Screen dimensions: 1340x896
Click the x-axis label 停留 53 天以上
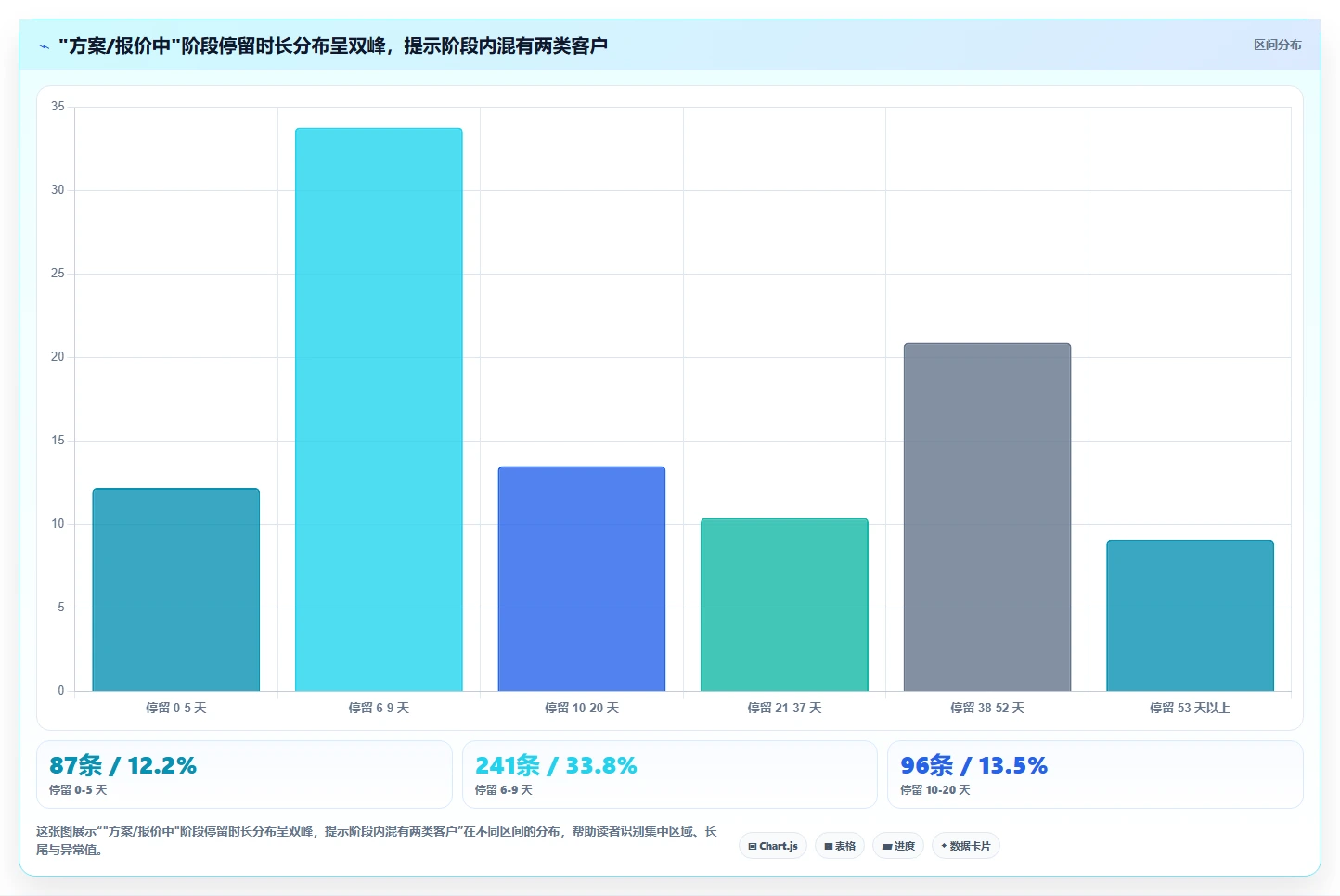[x=1190, y=708]
